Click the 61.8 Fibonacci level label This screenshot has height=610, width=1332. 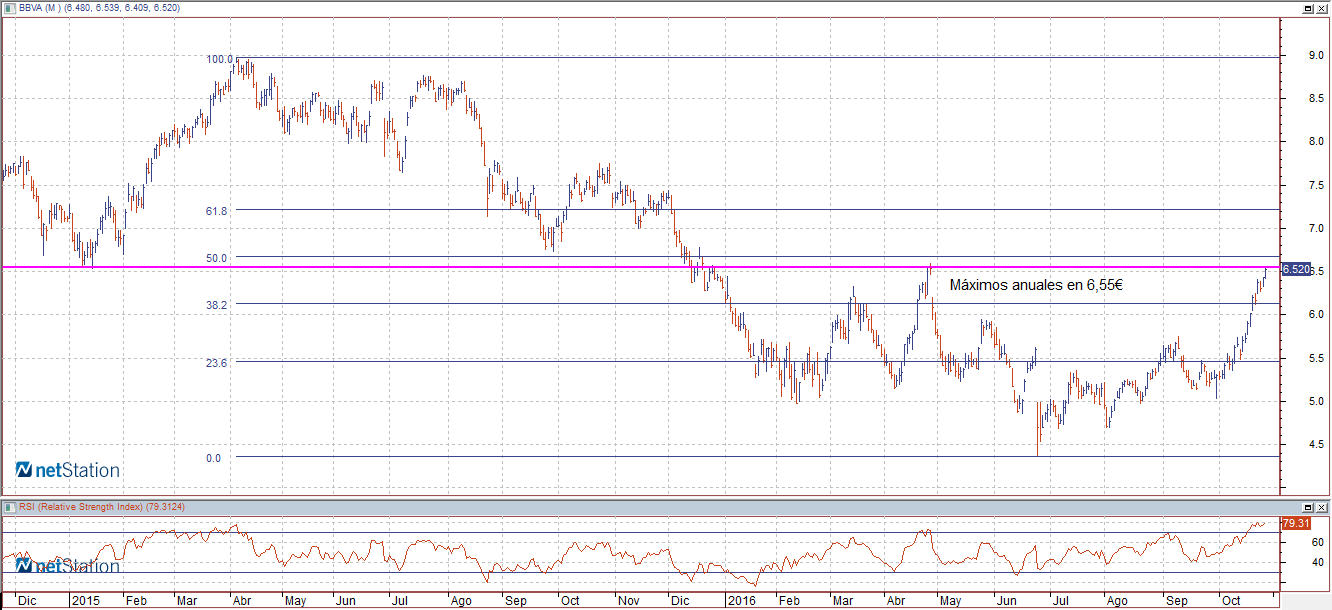point(217,211)
